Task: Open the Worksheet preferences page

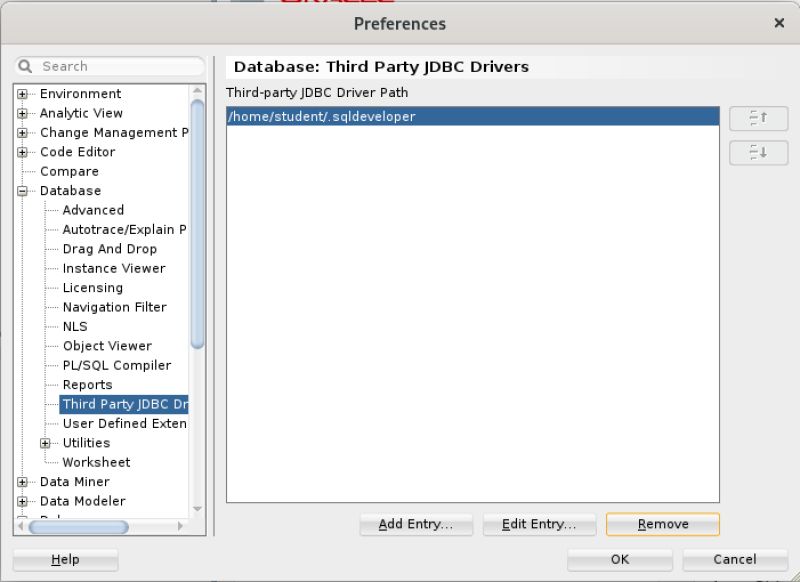Action: click(96, 462)
